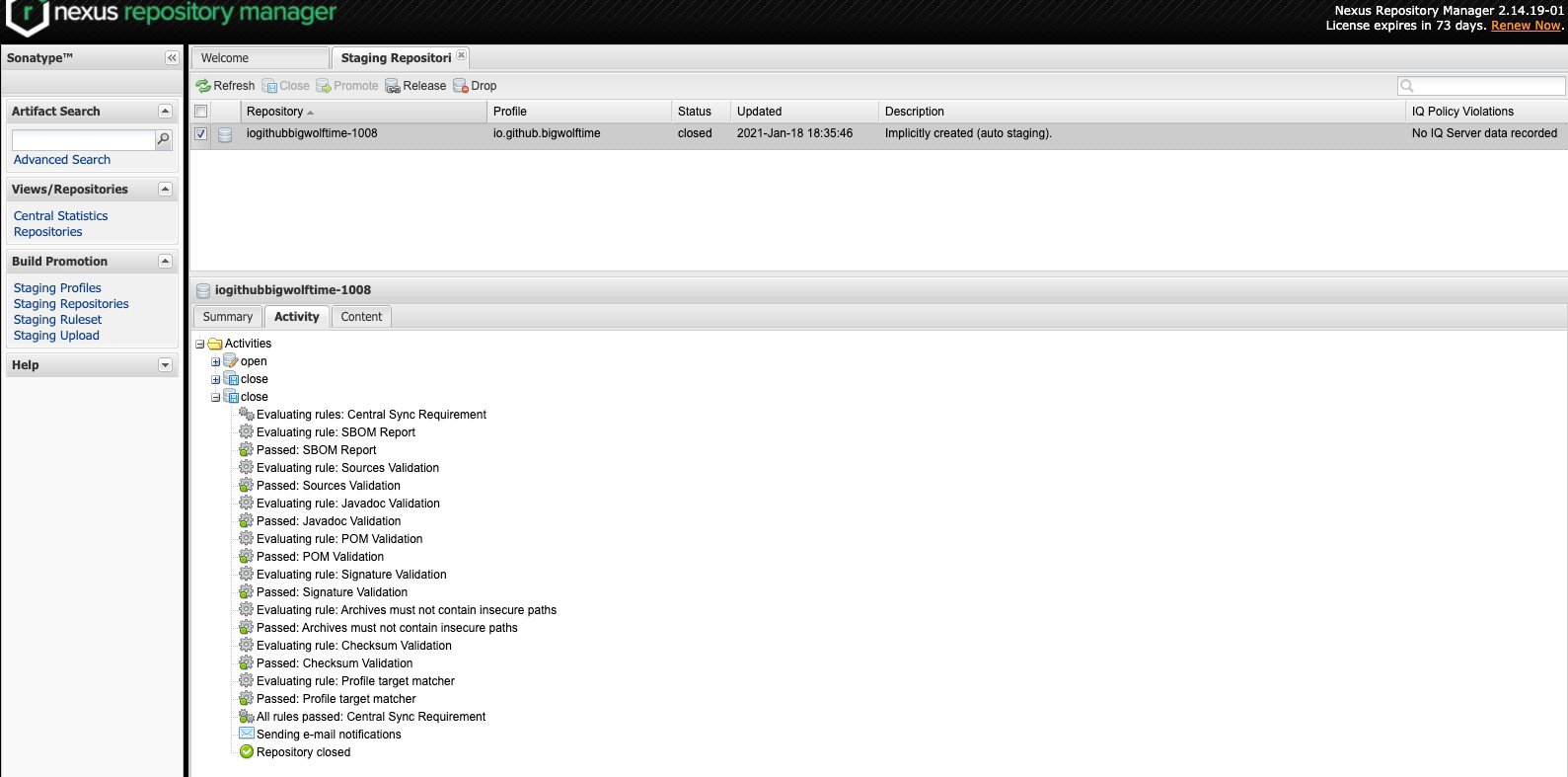Click the Nexus shield logo icon
1568x777 pixels.
27,17
